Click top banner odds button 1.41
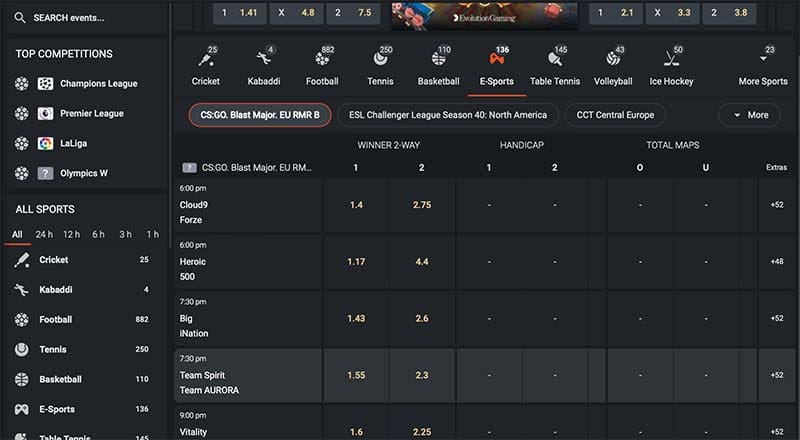This screenshot has height=440, width=800. tap(240, 13)
